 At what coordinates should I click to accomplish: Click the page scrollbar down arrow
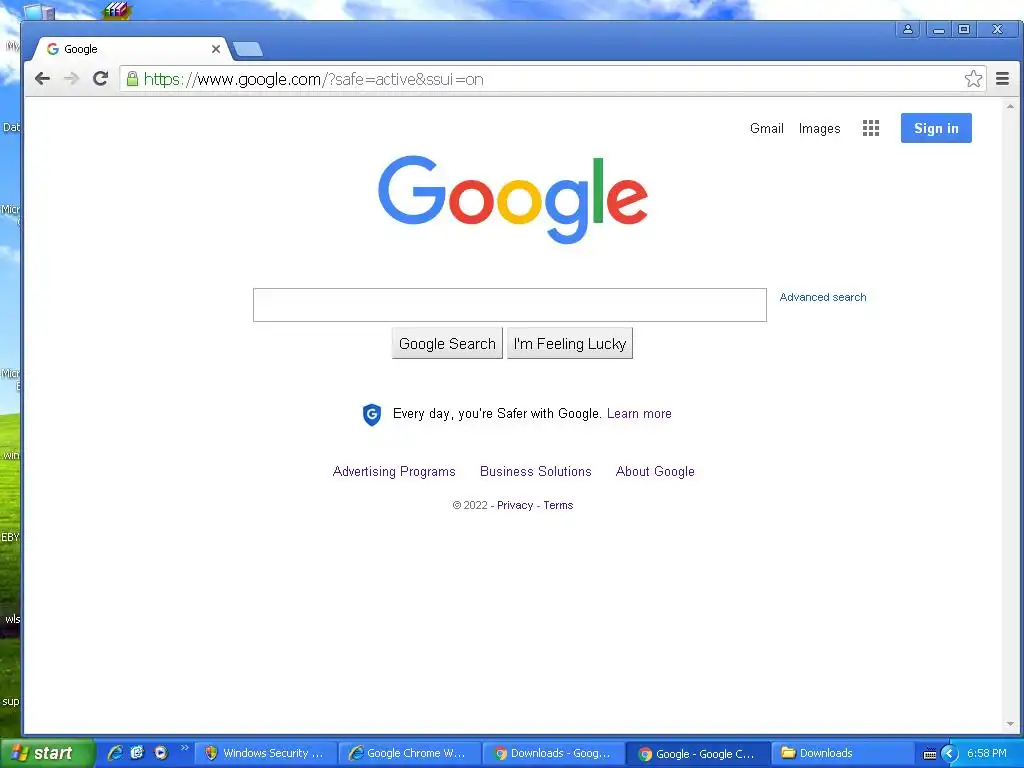(x=1010, y=724)
